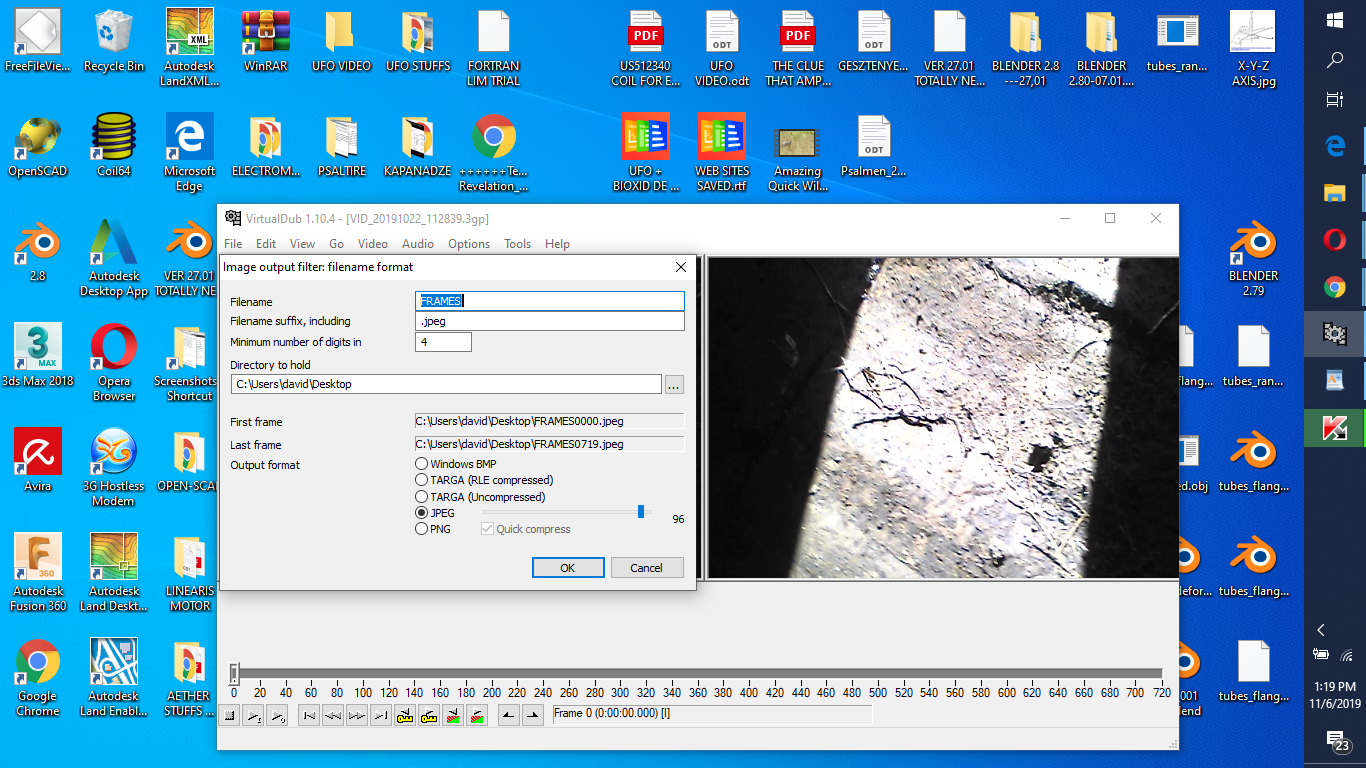This screenshot has height=768, width=1366.
Task: Click the frame position slider thumb
Action: (234, 673)
